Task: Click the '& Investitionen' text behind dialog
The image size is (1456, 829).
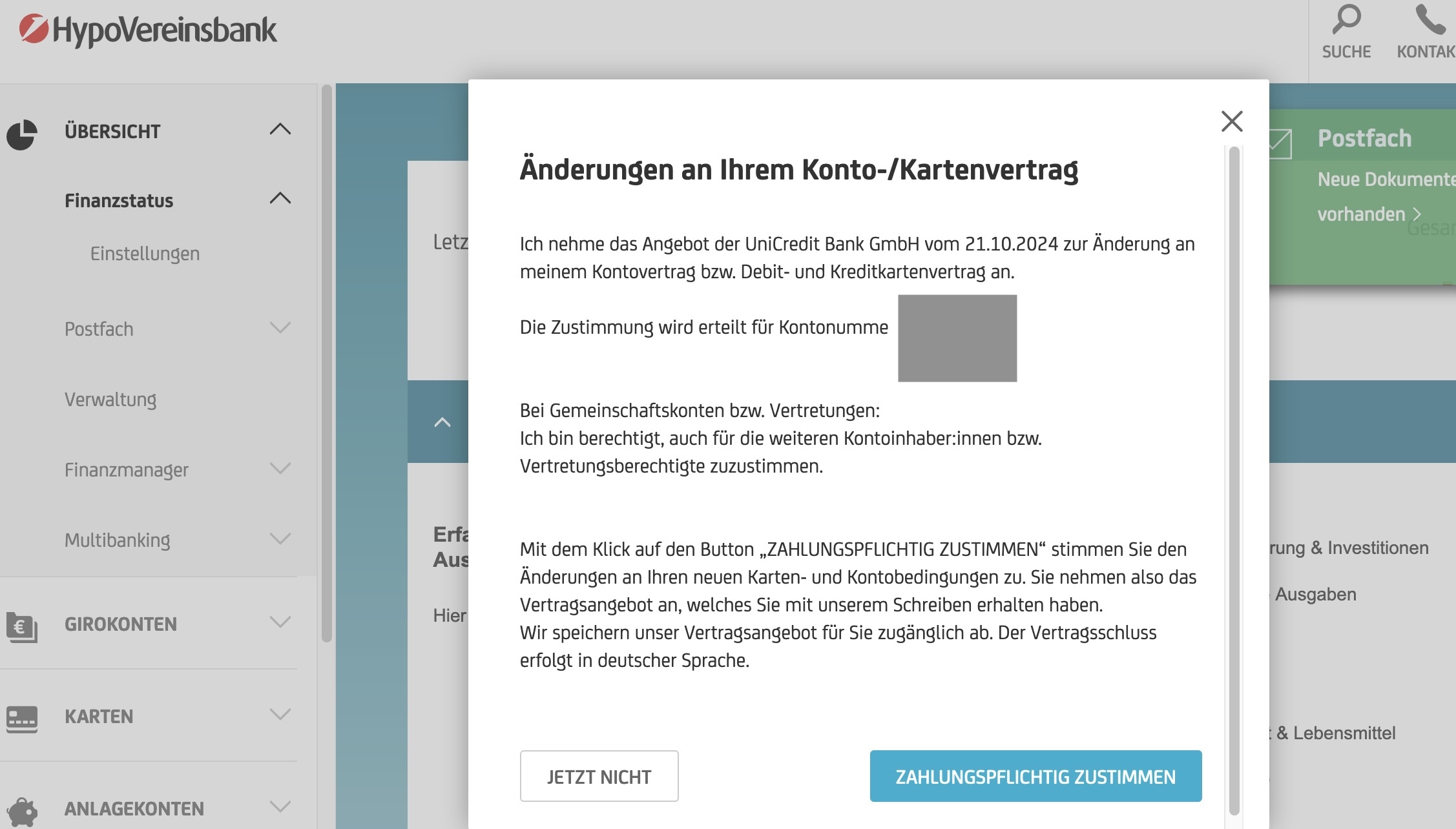Action: (1369, 548)
